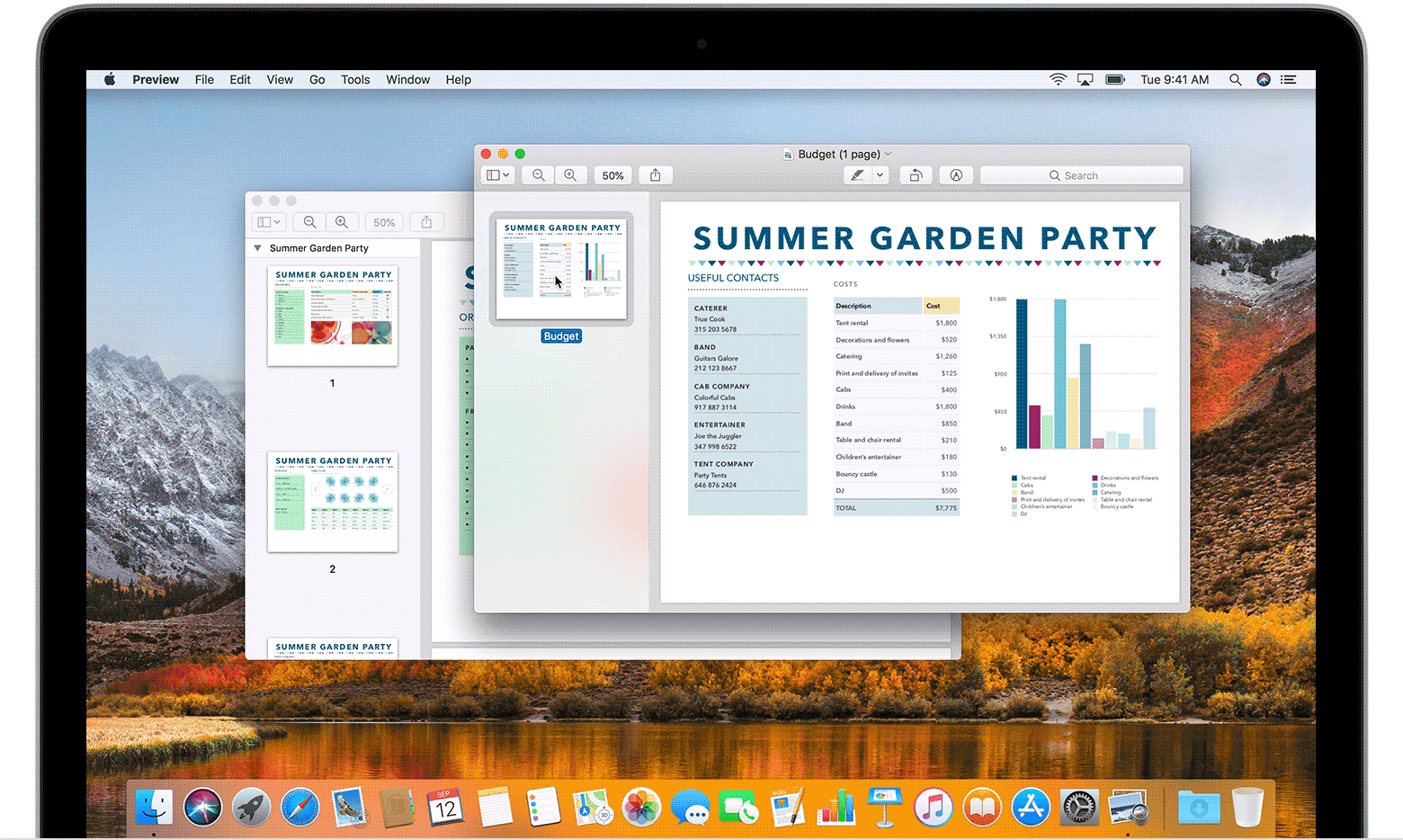This screenshot has width=1403, height=840.
Task: Open the sidebar view options dropdown
Action: [x=496, y=174]
